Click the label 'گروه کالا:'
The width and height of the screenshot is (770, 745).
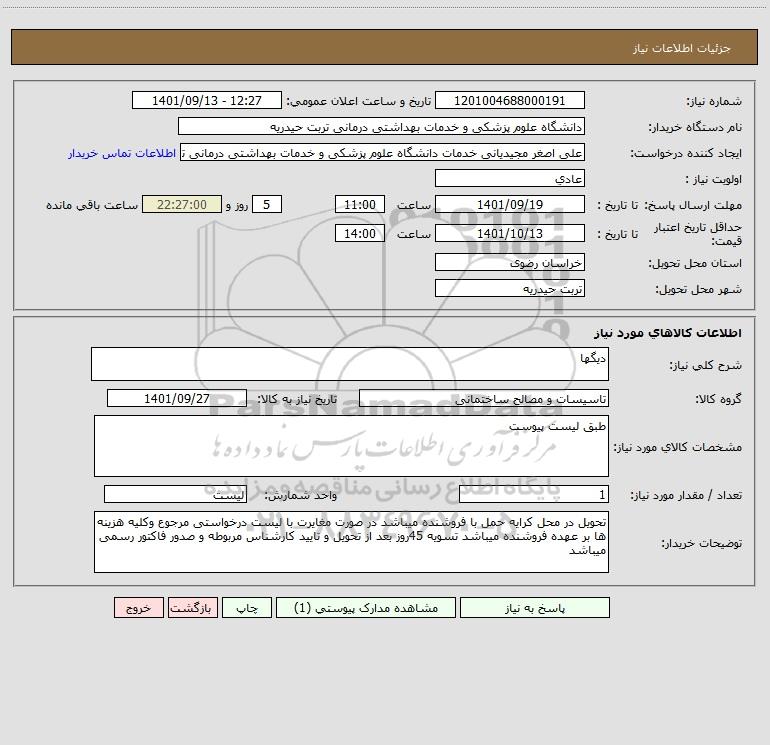click(718, 399)
